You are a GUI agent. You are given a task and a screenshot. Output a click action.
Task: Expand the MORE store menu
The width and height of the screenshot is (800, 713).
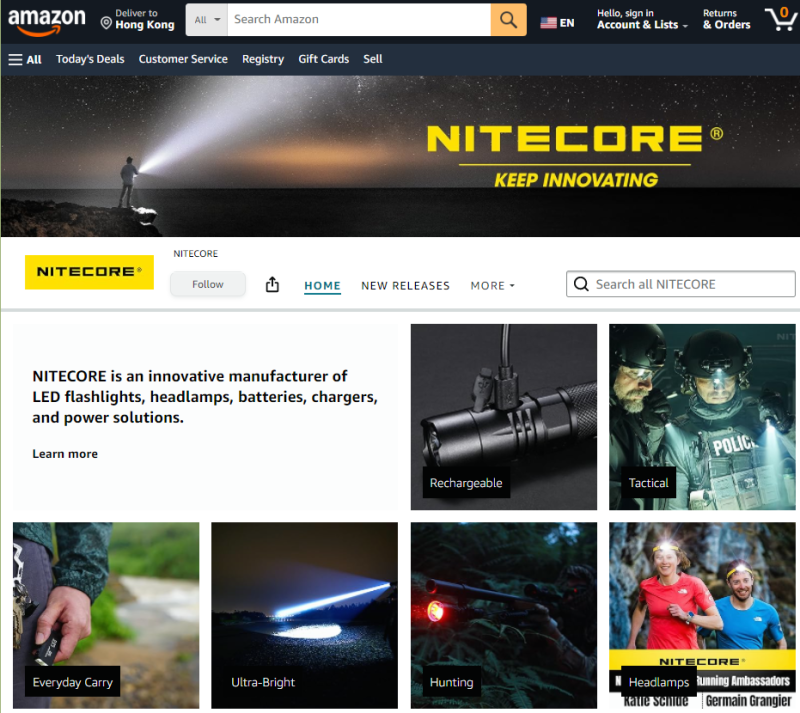[492, 286]
